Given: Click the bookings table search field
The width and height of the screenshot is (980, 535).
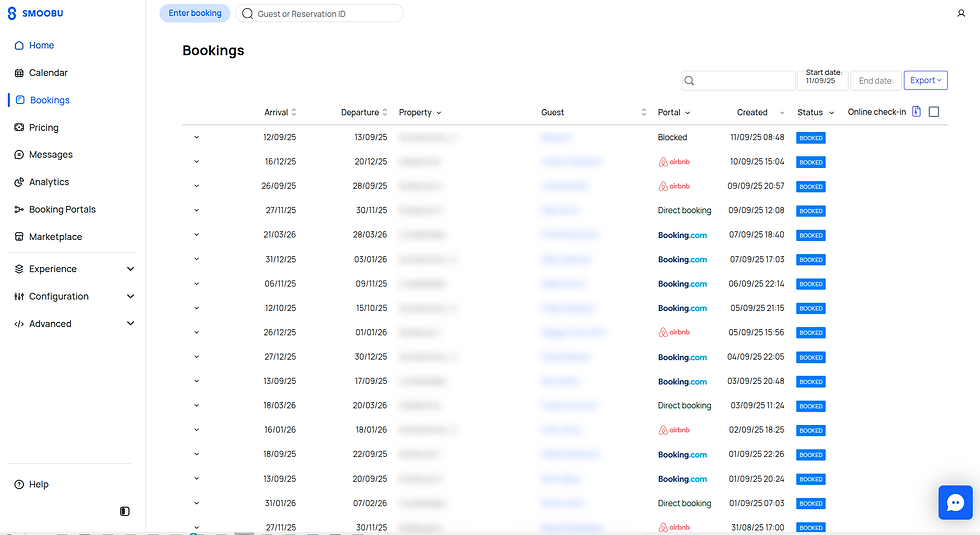Looking at the screenshot, I should [x=738, y=81].
